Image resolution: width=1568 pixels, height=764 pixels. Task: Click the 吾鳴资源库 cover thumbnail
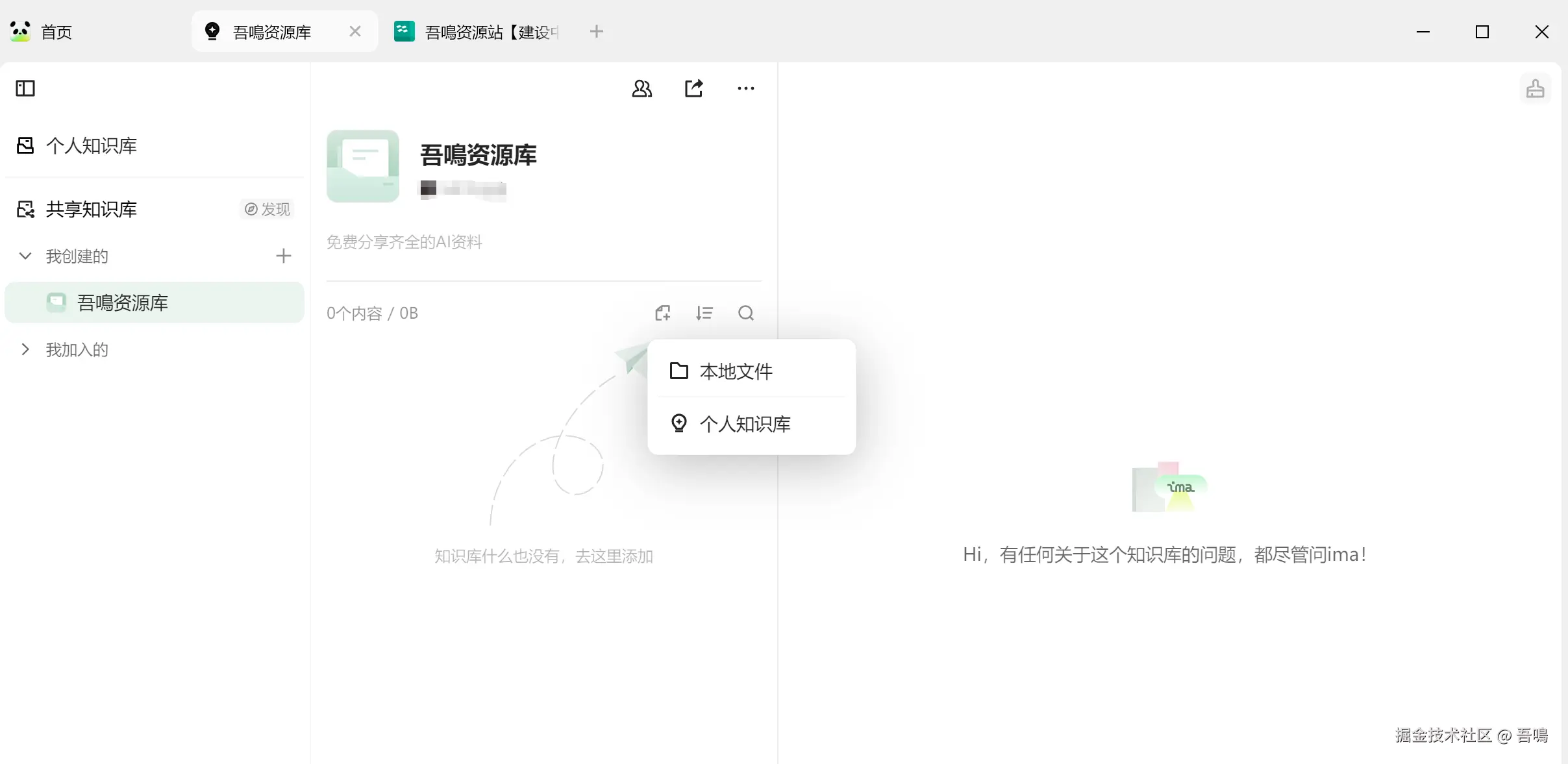point(362,166)
